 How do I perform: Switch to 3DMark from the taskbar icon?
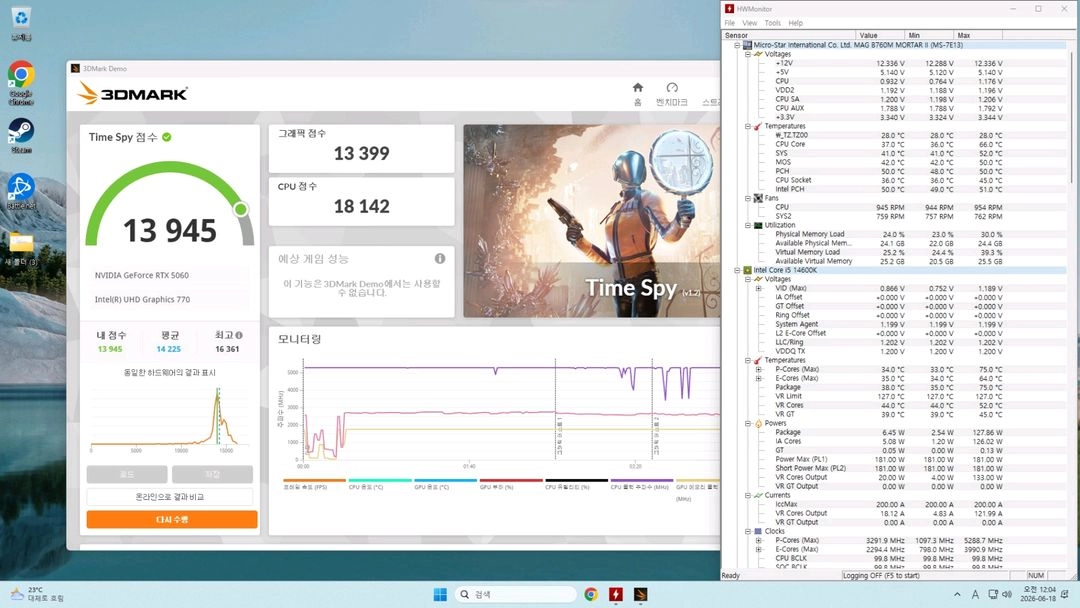641,594
